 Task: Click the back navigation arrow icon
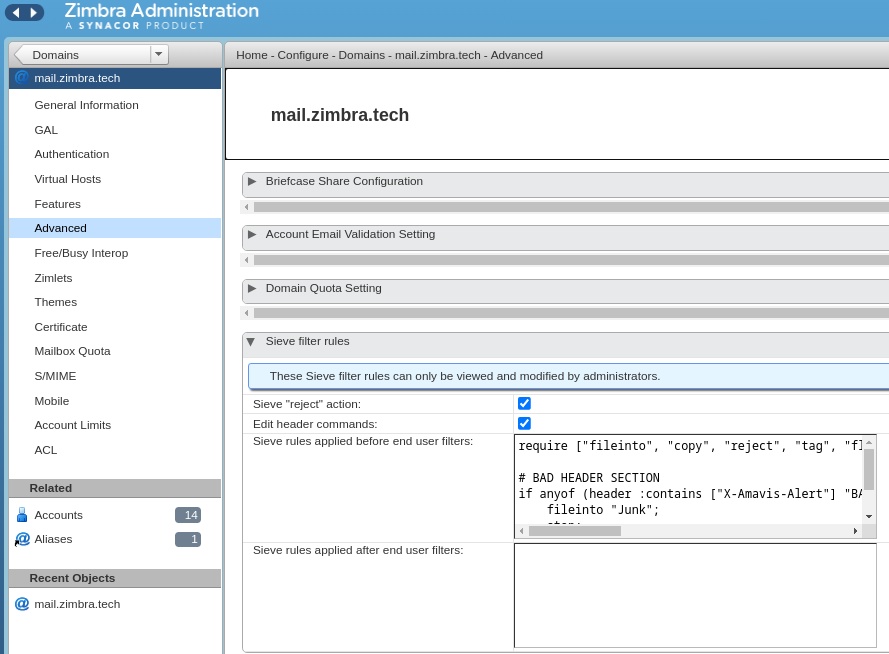pos(15,13)
